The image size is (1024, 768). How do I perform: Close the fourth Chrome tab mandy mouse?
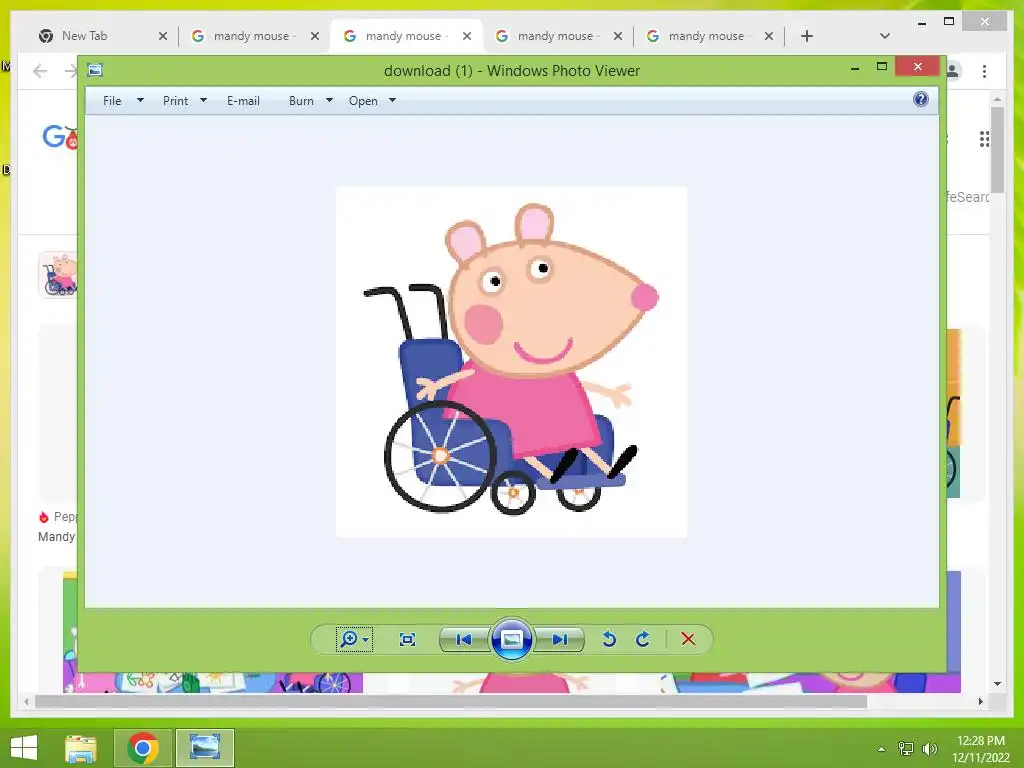click(x=618, y=36)
